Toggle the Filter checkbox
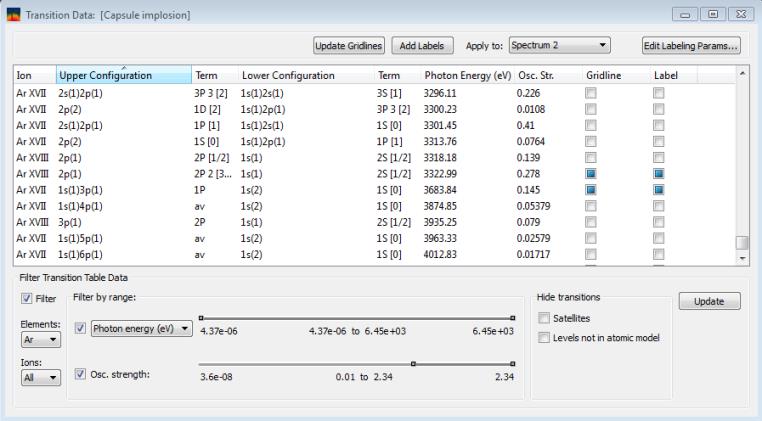The width and height of the screenshot is (762, 421). pyautogui.click(x=27, y=298)
